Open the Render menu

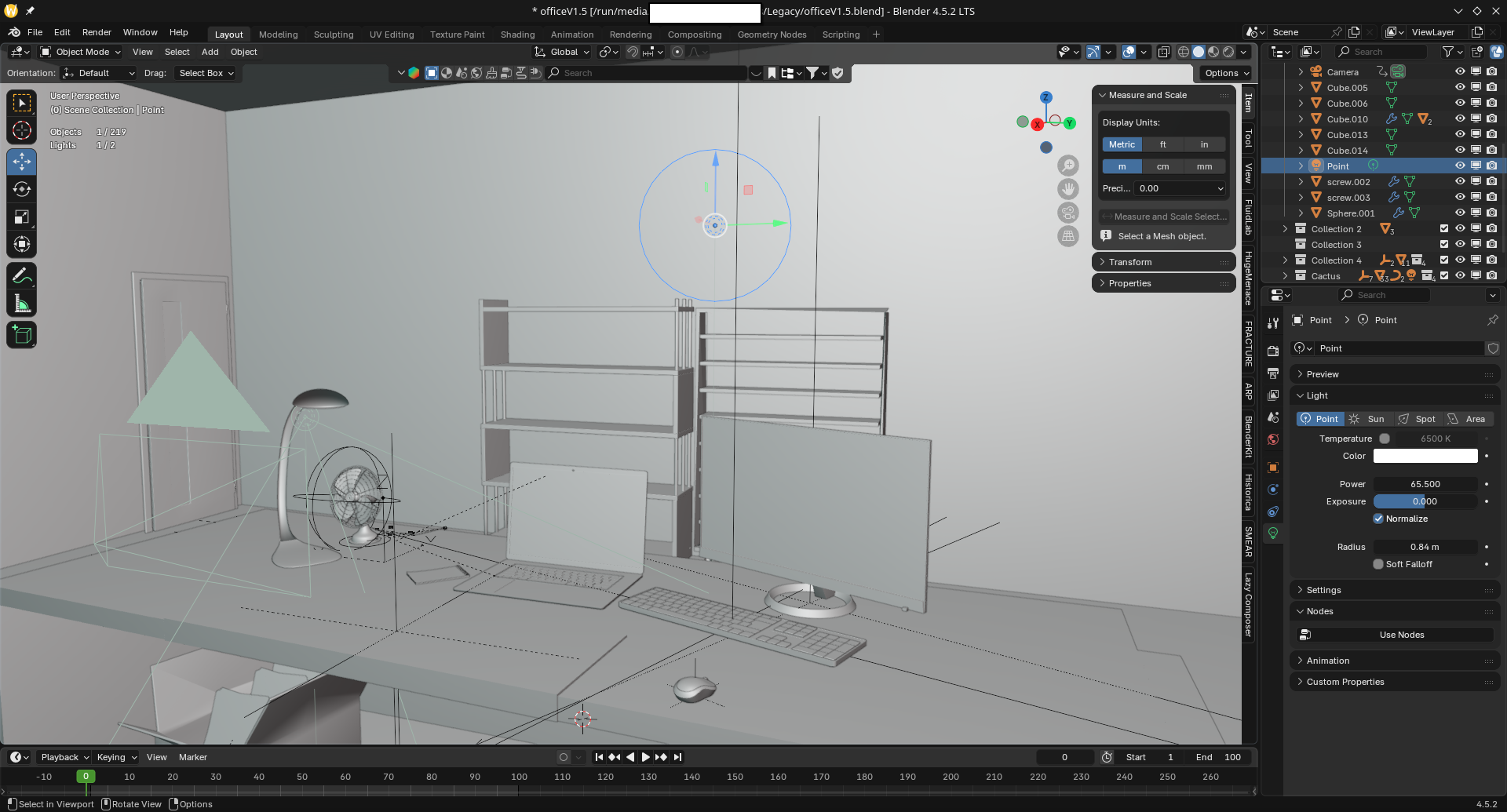click(97, 32)
